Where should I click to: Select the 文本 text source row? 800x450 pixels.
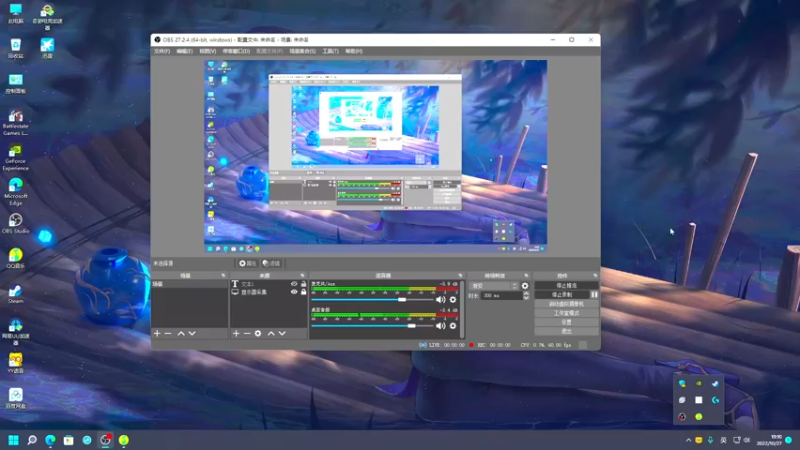(x=269, y=284)
